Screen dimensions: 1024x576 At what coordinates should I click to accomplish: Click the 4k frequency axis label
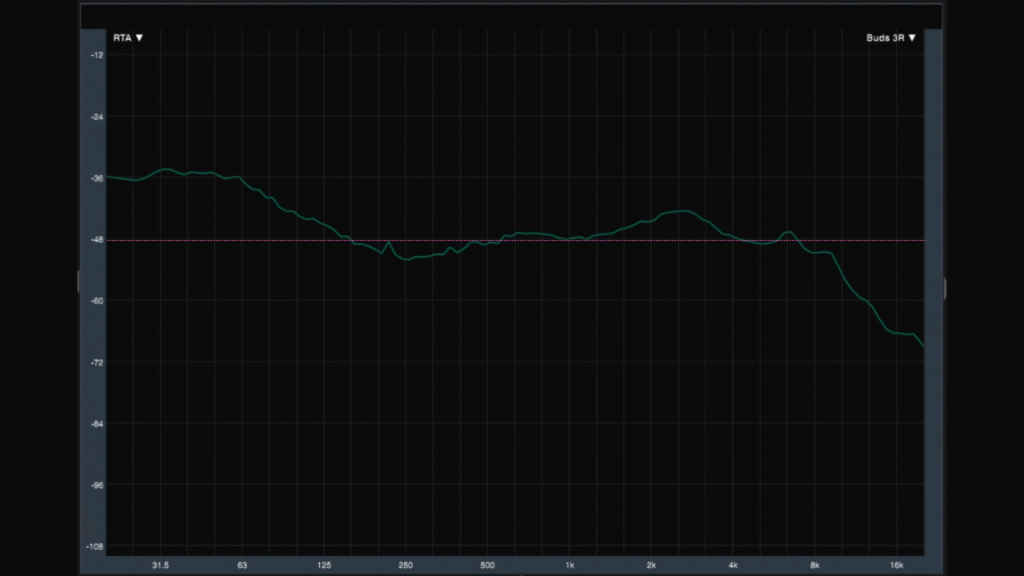[x=733, y=565]
